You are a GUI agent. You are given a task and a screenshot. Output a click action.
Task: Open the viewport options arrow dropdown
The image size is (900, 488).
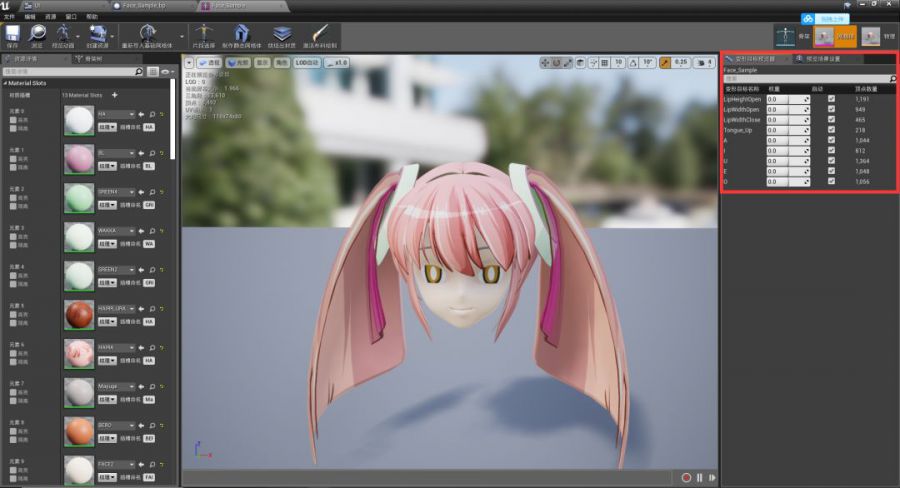(189, 63)
